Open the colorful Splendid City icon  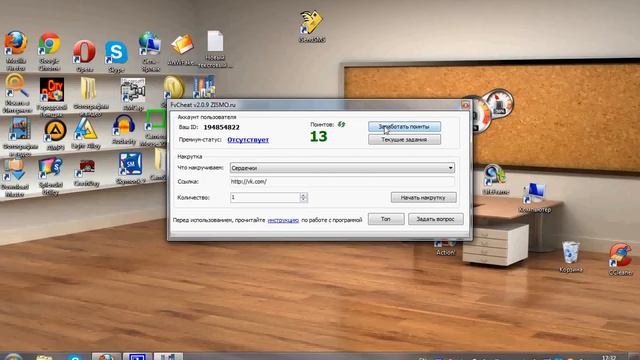(50, 169)
